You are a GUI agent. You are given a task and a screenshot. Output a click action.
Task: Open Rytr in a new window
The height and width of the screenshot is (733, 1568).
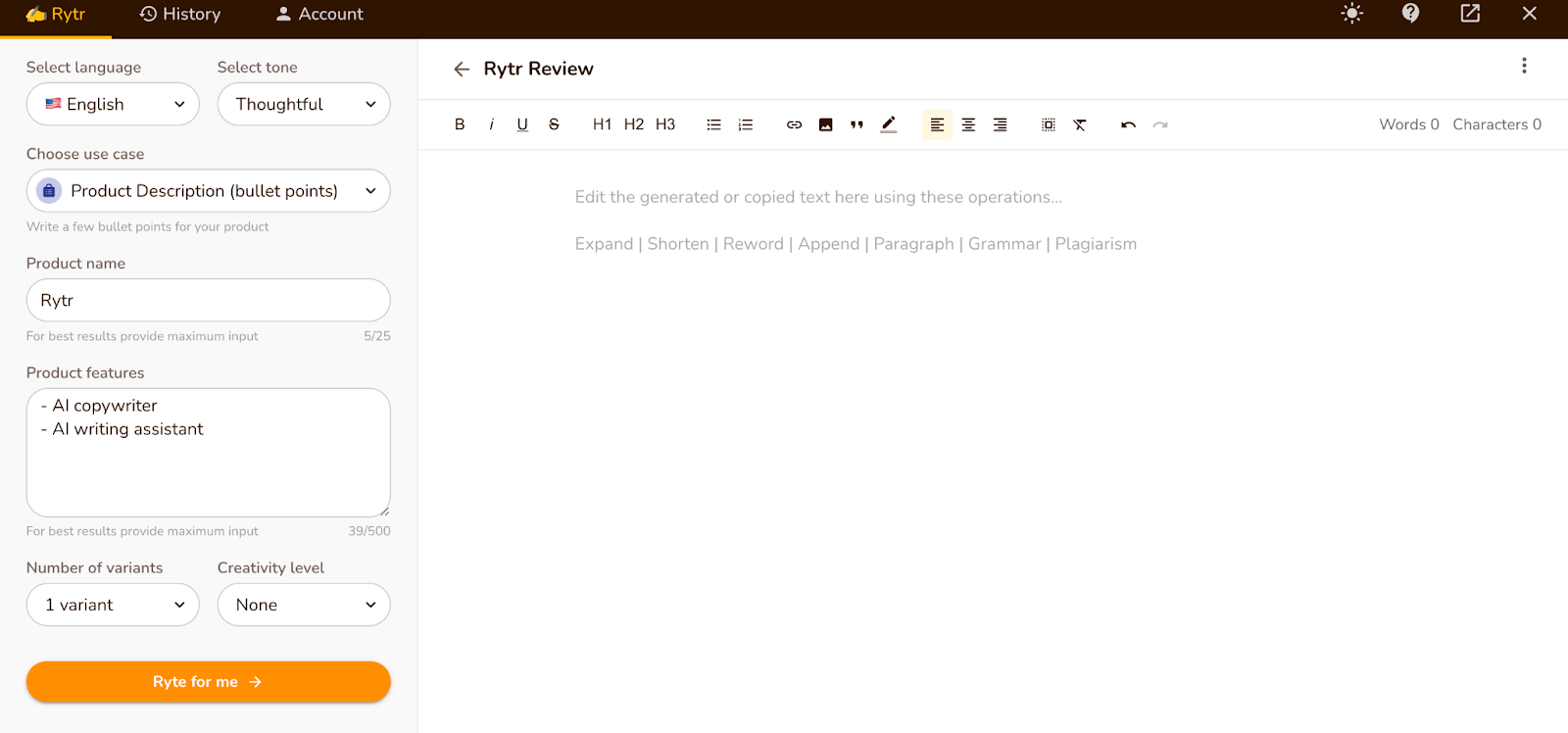pos(1470,13)
